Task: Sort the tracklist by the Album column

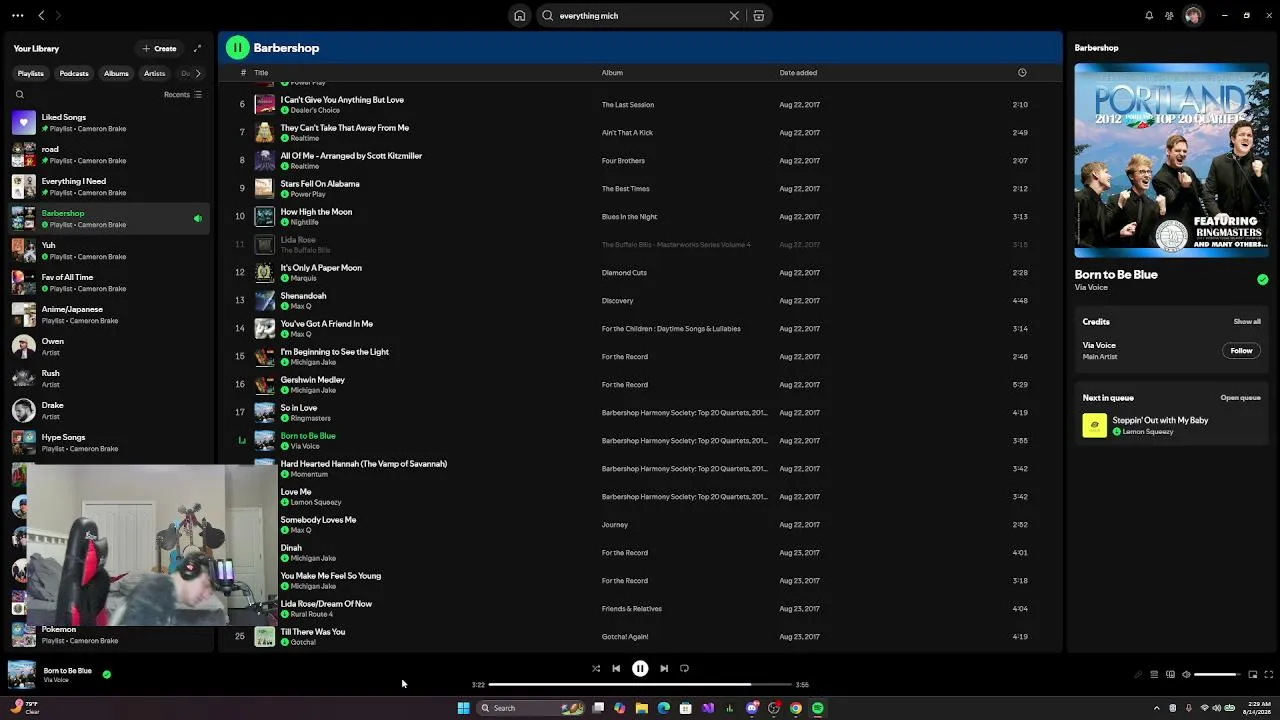Action: [x=612, y=73]
